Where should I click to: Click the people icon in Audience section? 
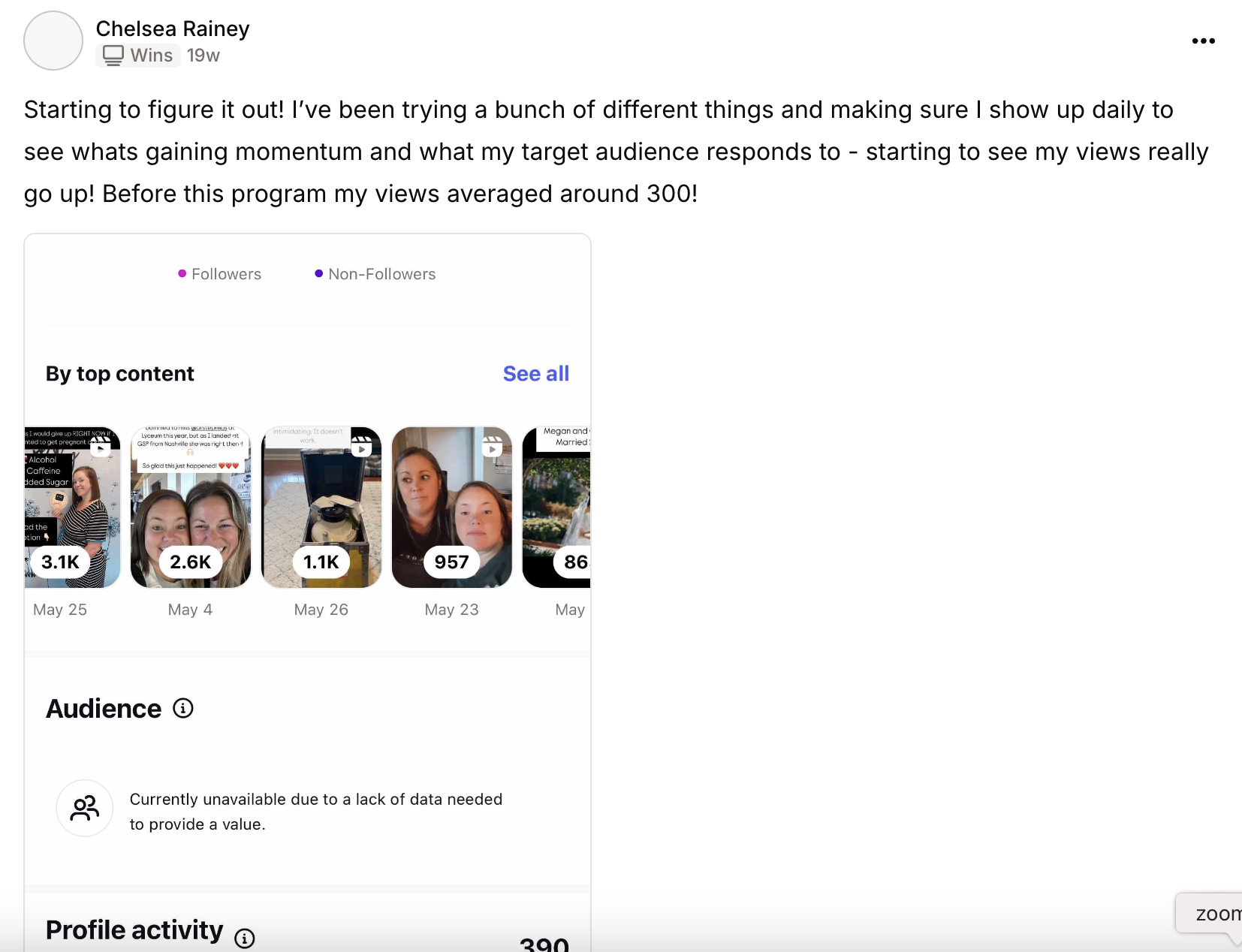(x=85, y=809)
